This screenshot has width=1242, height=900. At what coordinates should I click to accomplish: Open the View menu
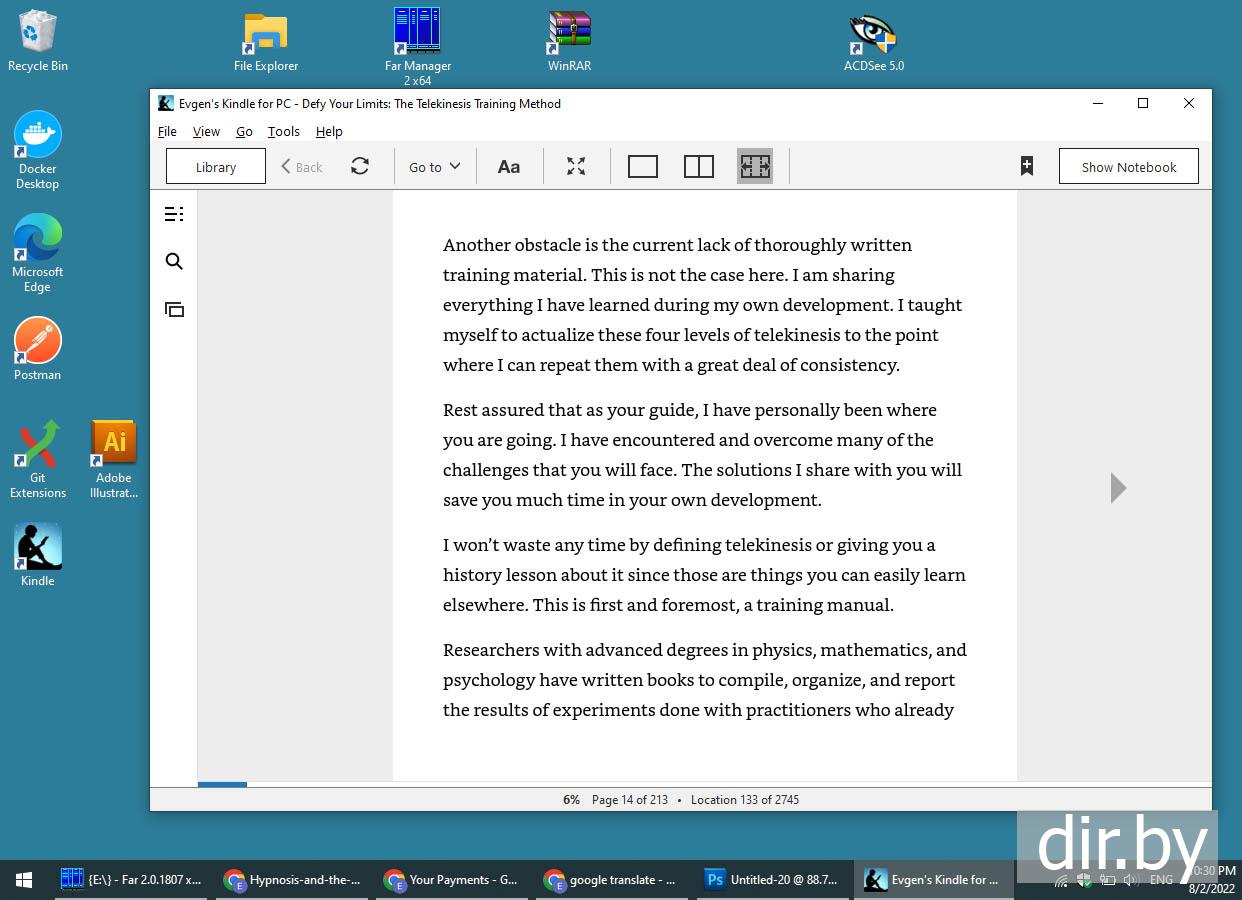point(206,131)
